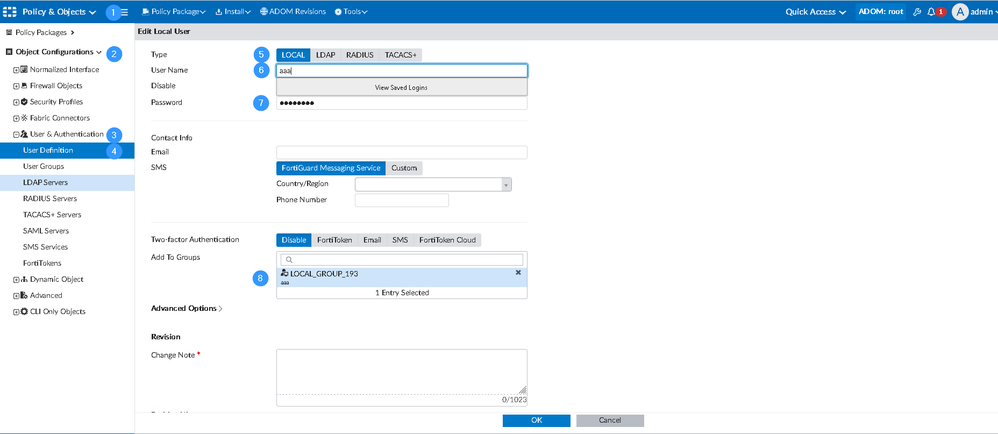Choose SMS two-factor authentication

pos(400,240)
